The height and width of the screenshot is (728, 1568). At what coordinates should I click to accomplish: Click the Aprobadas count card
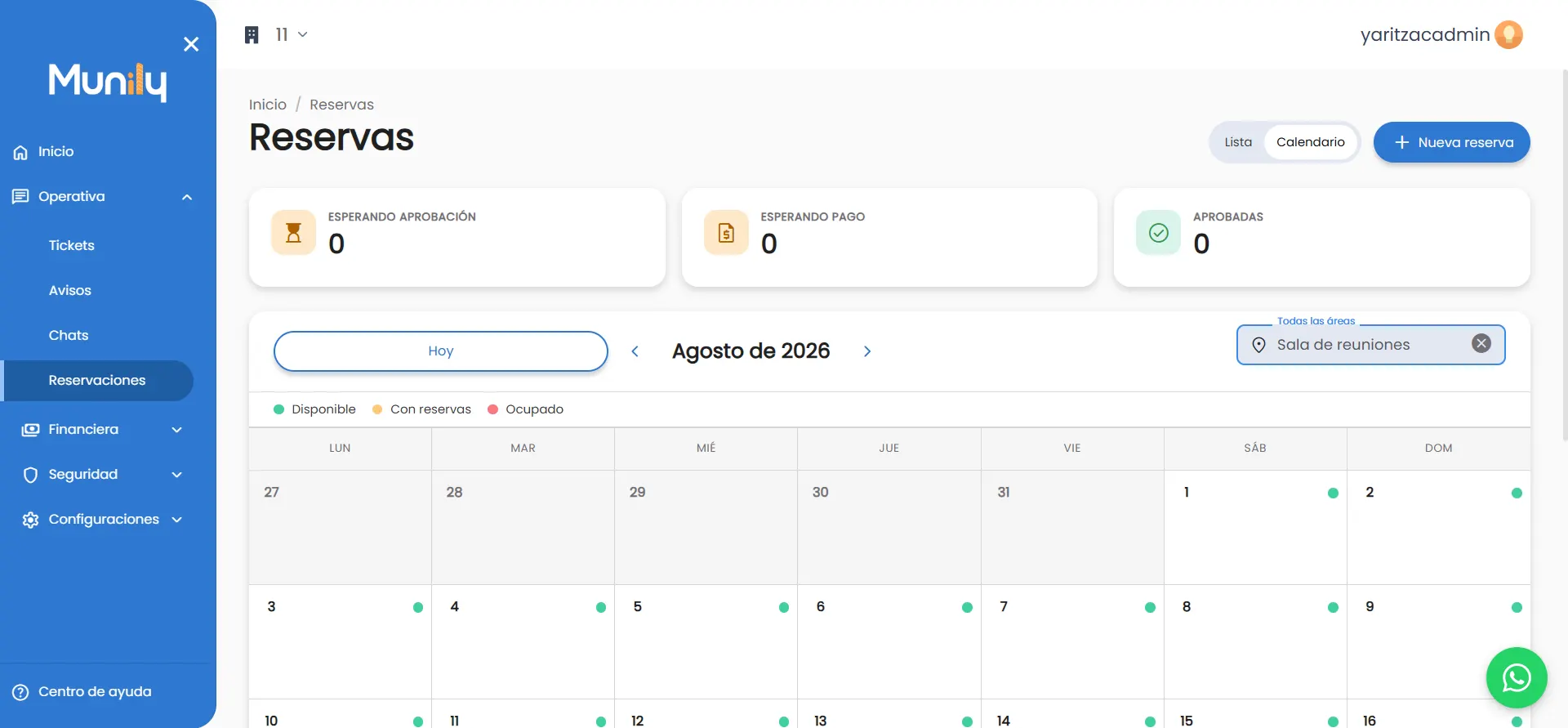tap(1321, 238)
